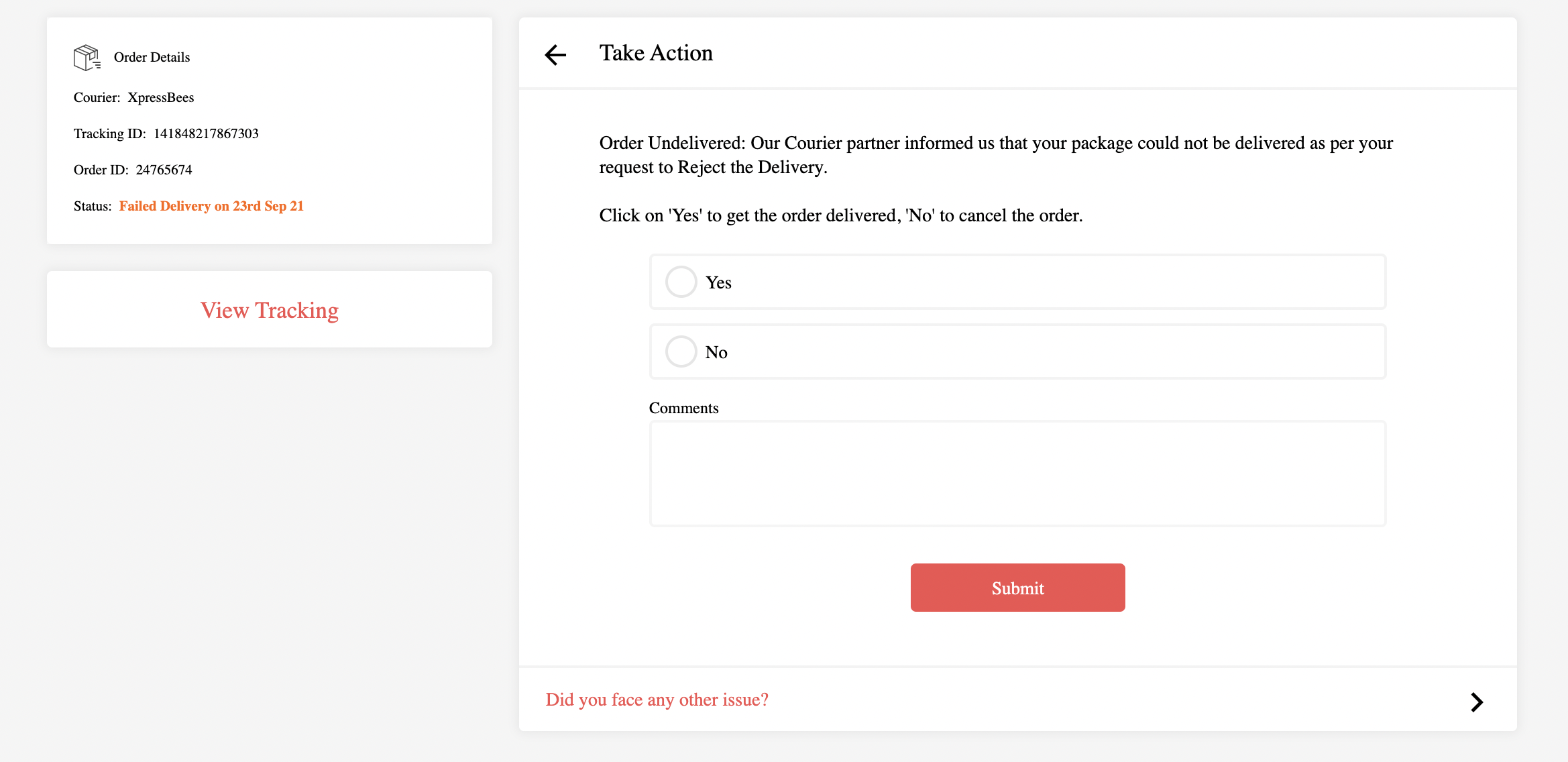Go back using the left arrow
Viewport: 1568px width, 762px height.
(x=555, y=54)
